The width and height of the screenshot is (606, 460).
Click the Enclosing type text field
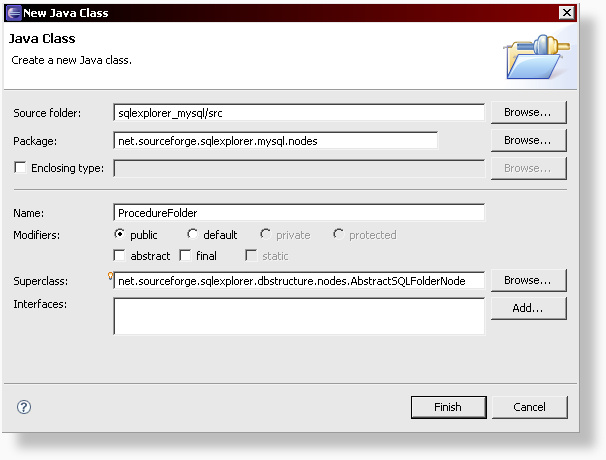(x=299, y=169)
